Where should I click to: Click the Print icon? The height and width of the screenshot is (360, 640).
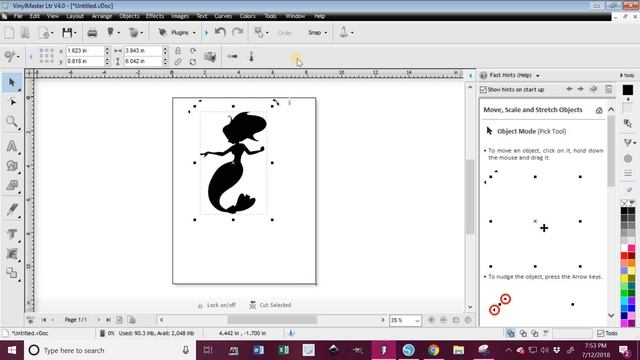click(92, 33)
